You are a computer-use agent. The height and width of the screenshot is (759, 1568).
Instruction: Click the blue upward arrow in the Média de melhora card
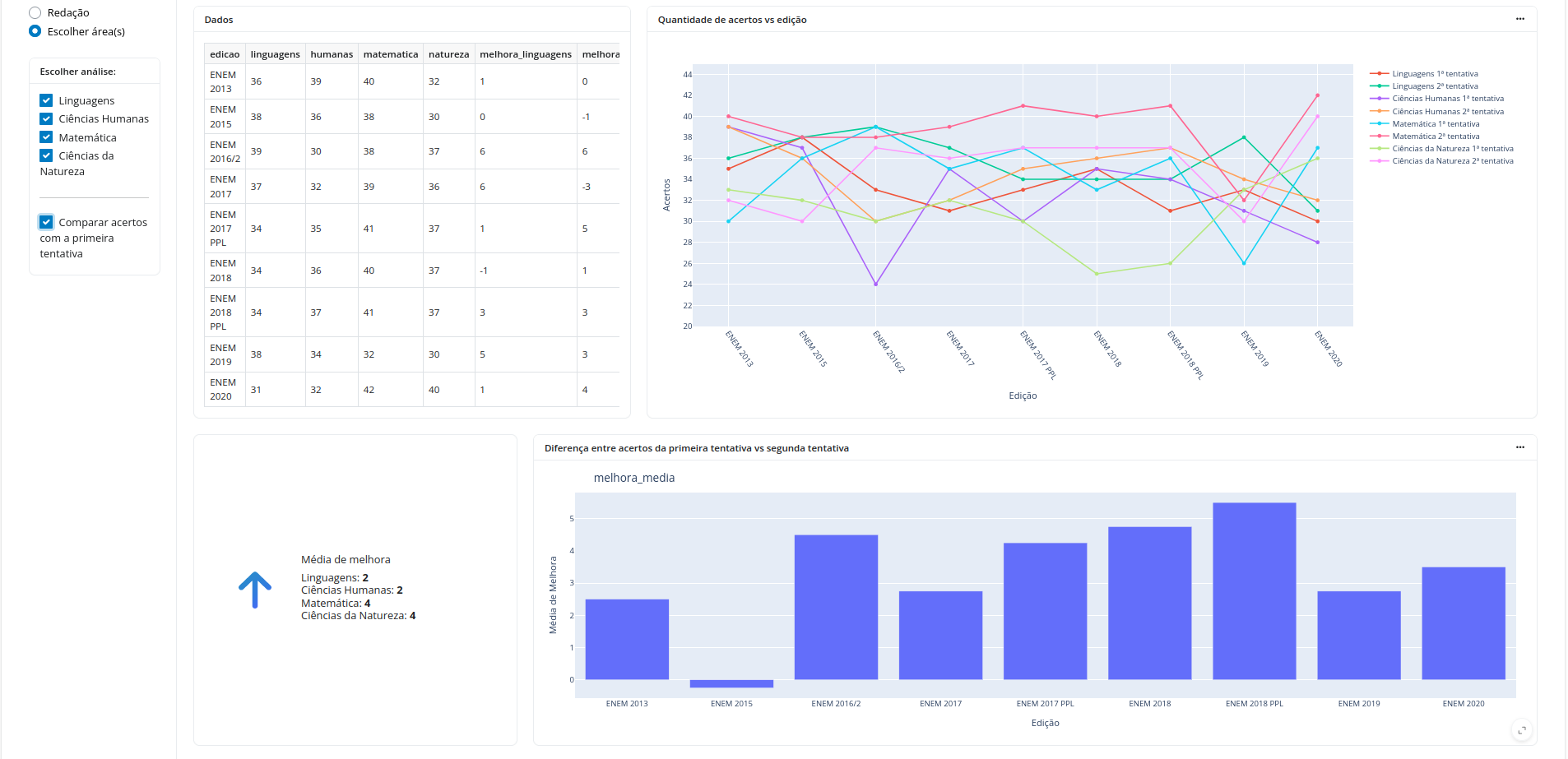click(x=255, y=590)
